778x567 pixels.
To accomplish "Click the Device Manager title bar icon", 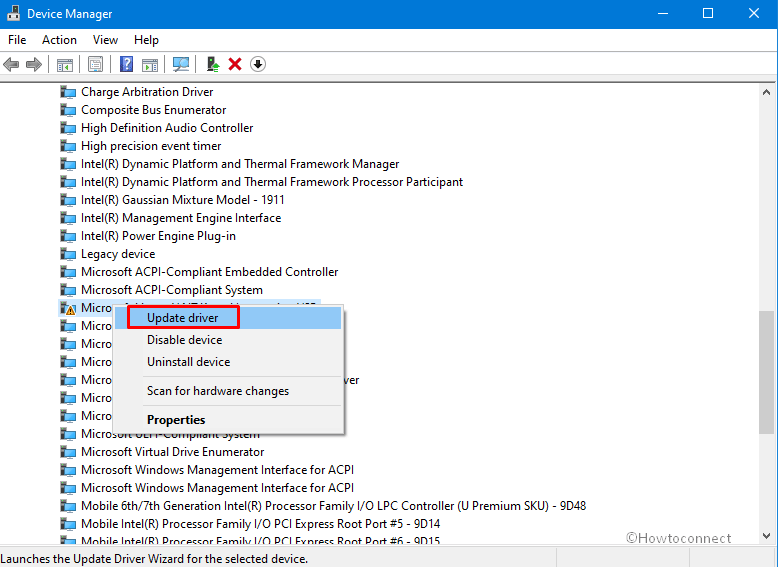I will click(x=13, y=13).
